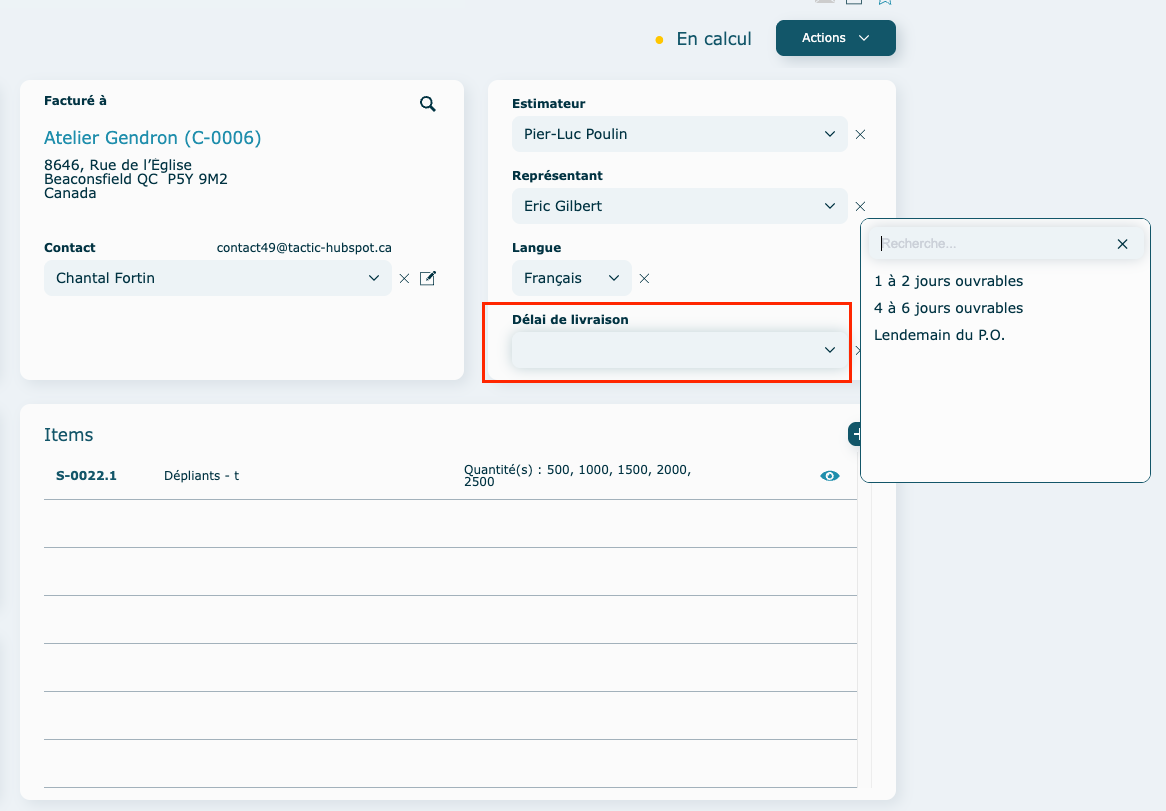Image resolution: width=1166 pixels, height=811 pixels.
Task: Remove the Représentant Eric Gilbert value
Action: click(x=860, y=206)
